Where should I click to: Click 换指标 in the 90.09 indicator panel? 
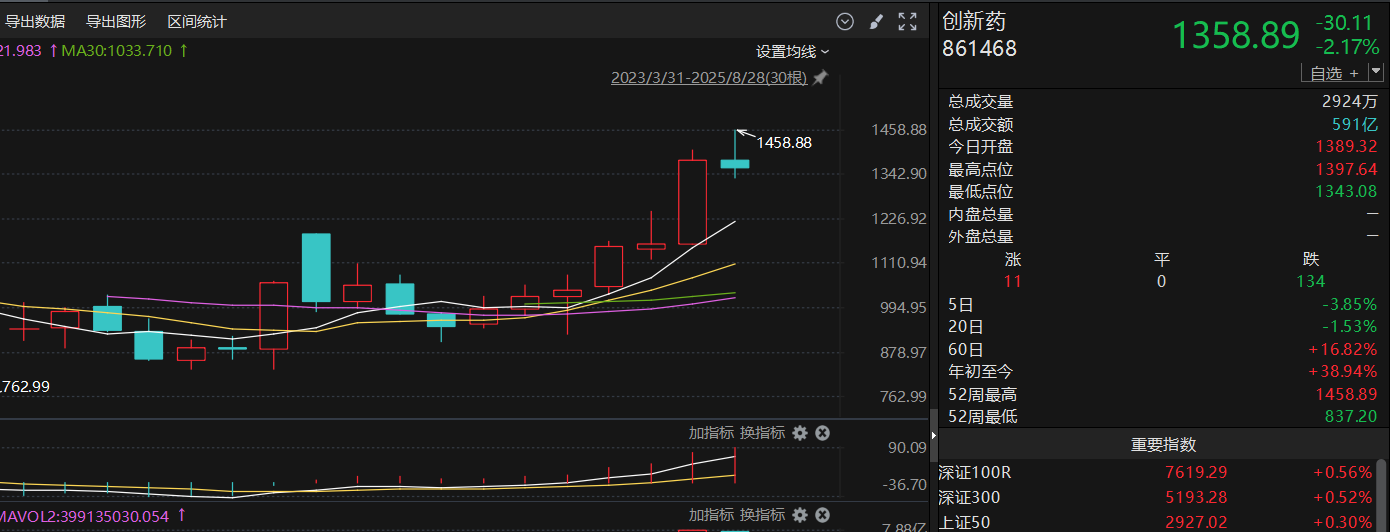(762, 433)
